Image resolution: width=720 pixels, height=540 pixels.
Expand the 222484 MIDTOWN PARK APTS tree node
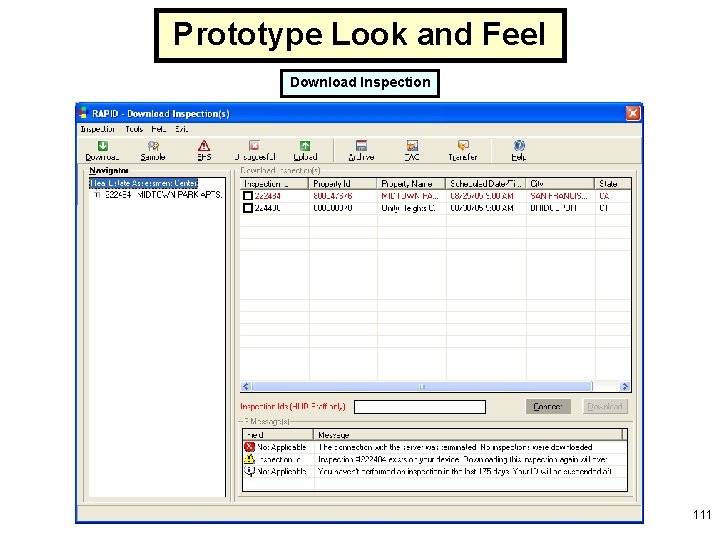96,195
